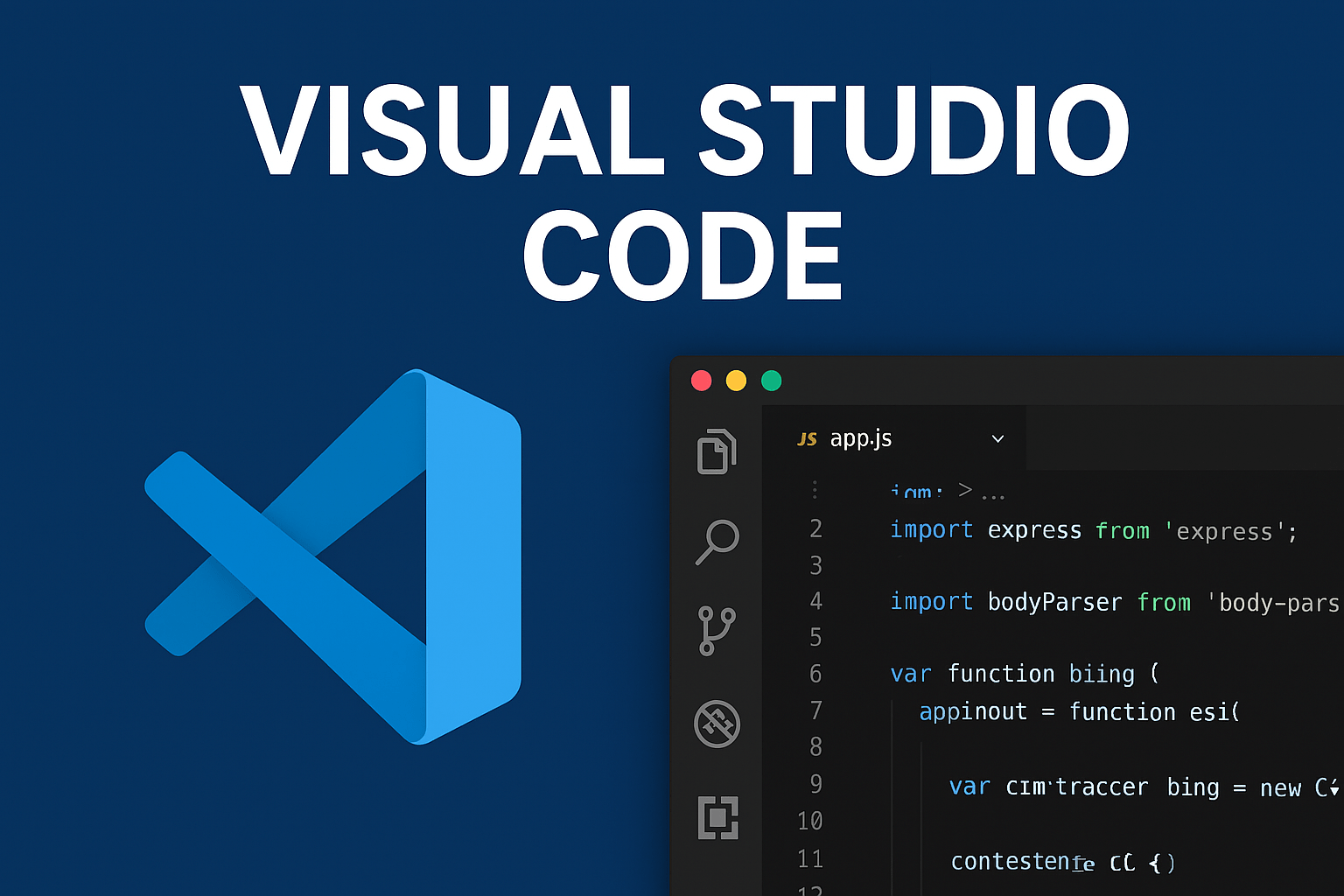Toggle word selection on 'bodyParser' keyword

pos(1054,602)
